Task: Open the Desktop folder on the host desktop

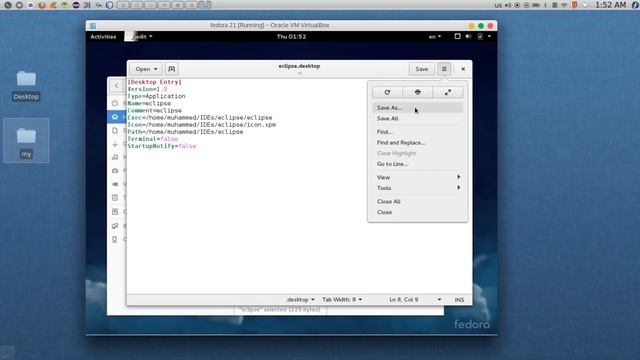Action: click(x=26, y=85)
